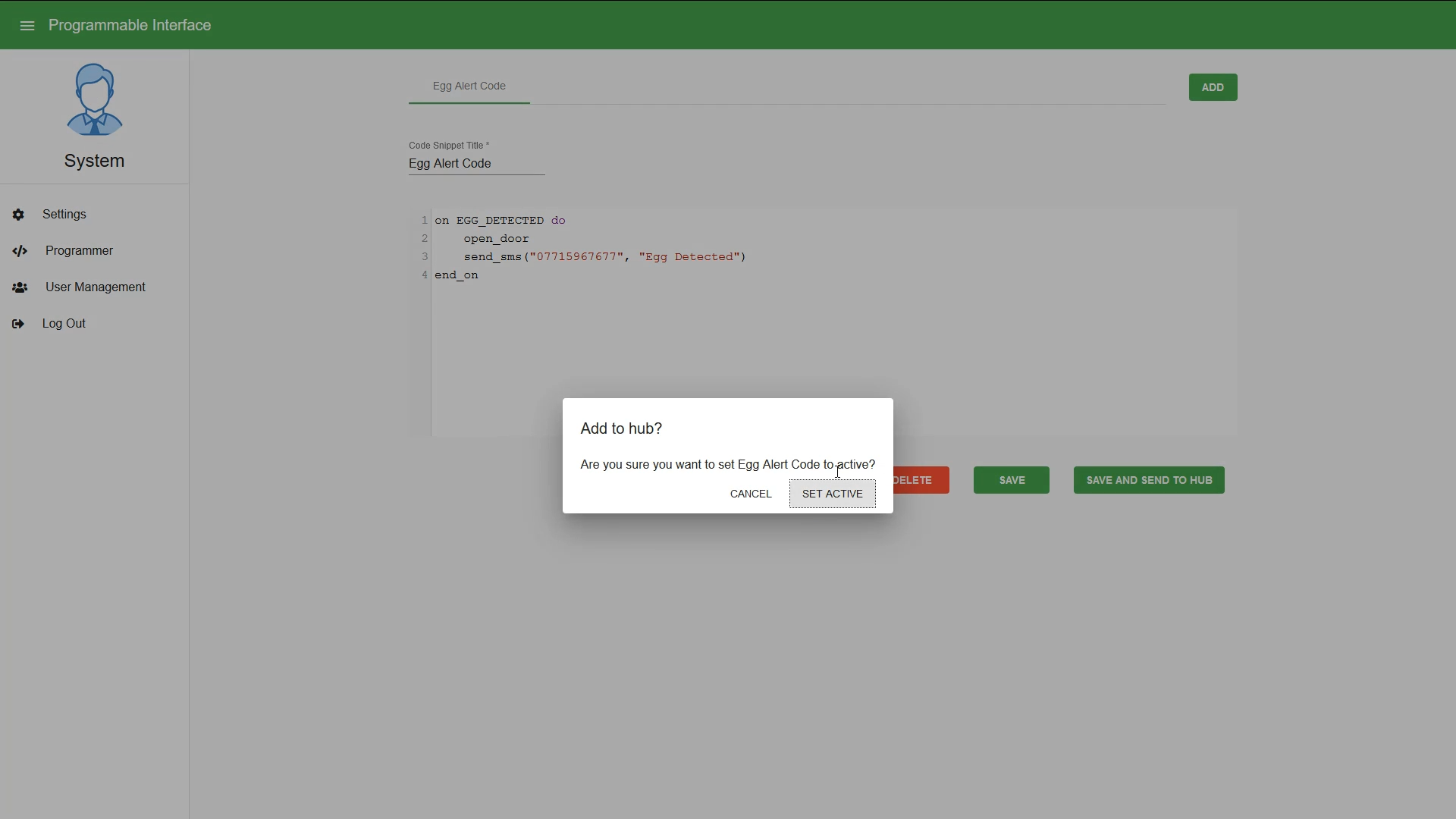Click the dialog confirmation message text
Viewport: 1456px width, 819px height.
pos(728,464)
